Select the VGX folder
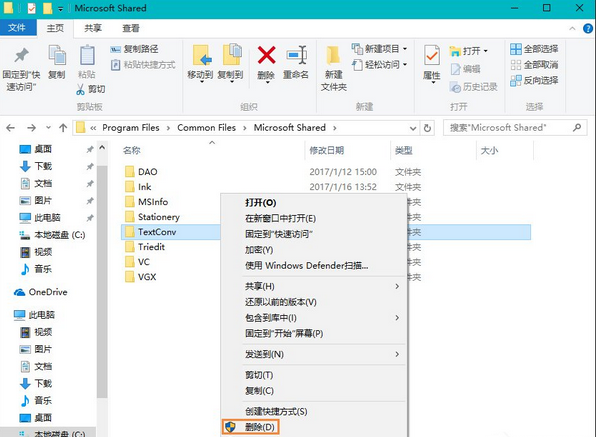 pos(141,277)
